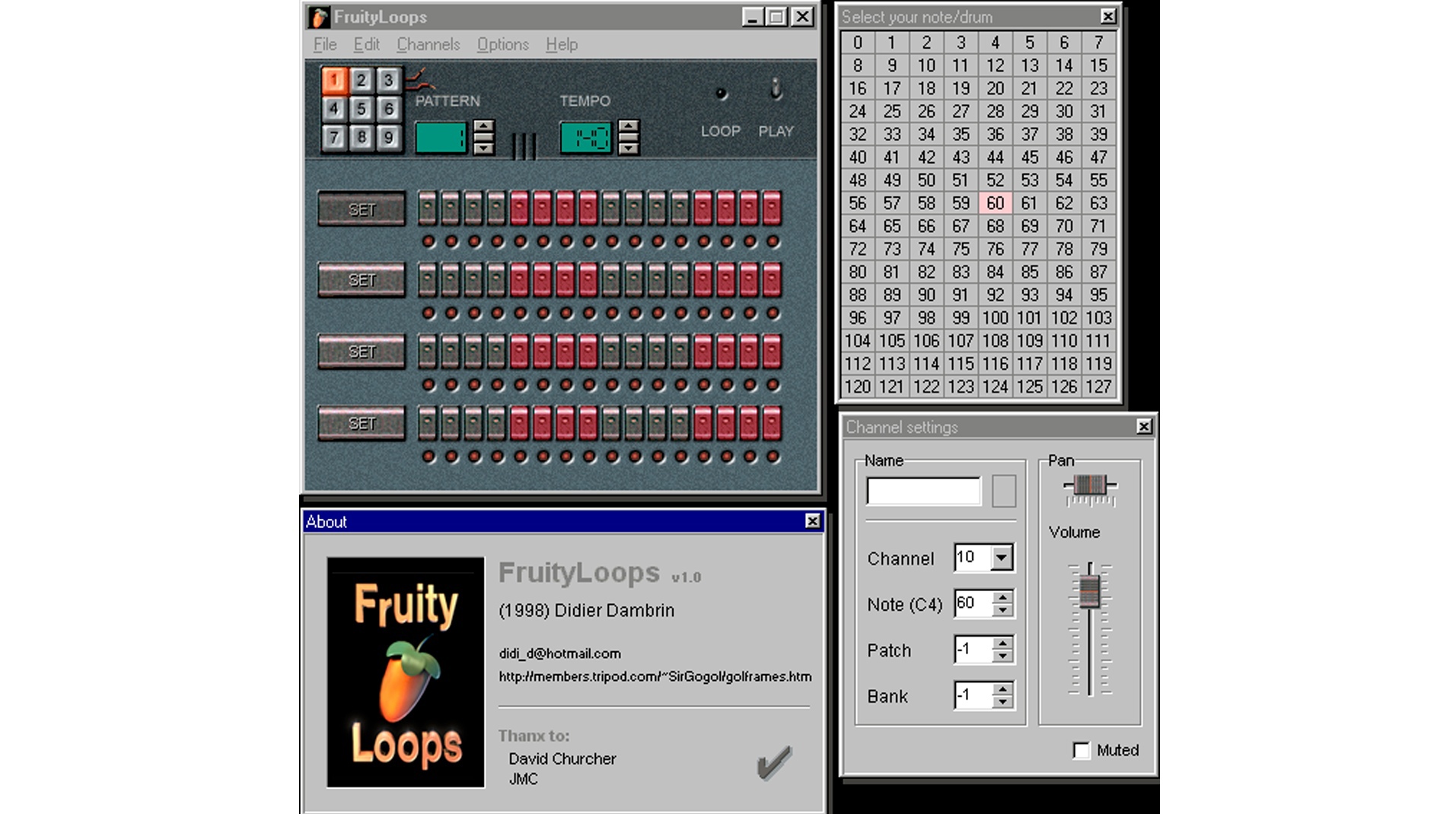Select note 127 in the note grid

pos(1098,386)
